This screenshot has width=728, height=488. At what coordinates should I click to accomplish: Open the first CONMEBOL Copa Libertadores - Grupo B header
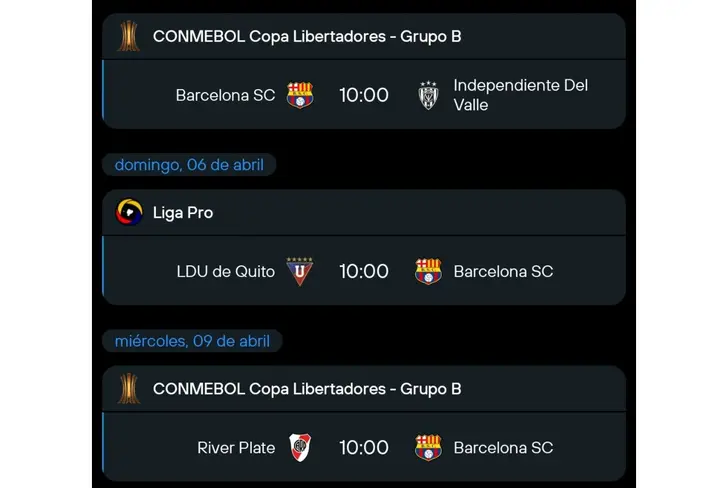click(364, 36)
